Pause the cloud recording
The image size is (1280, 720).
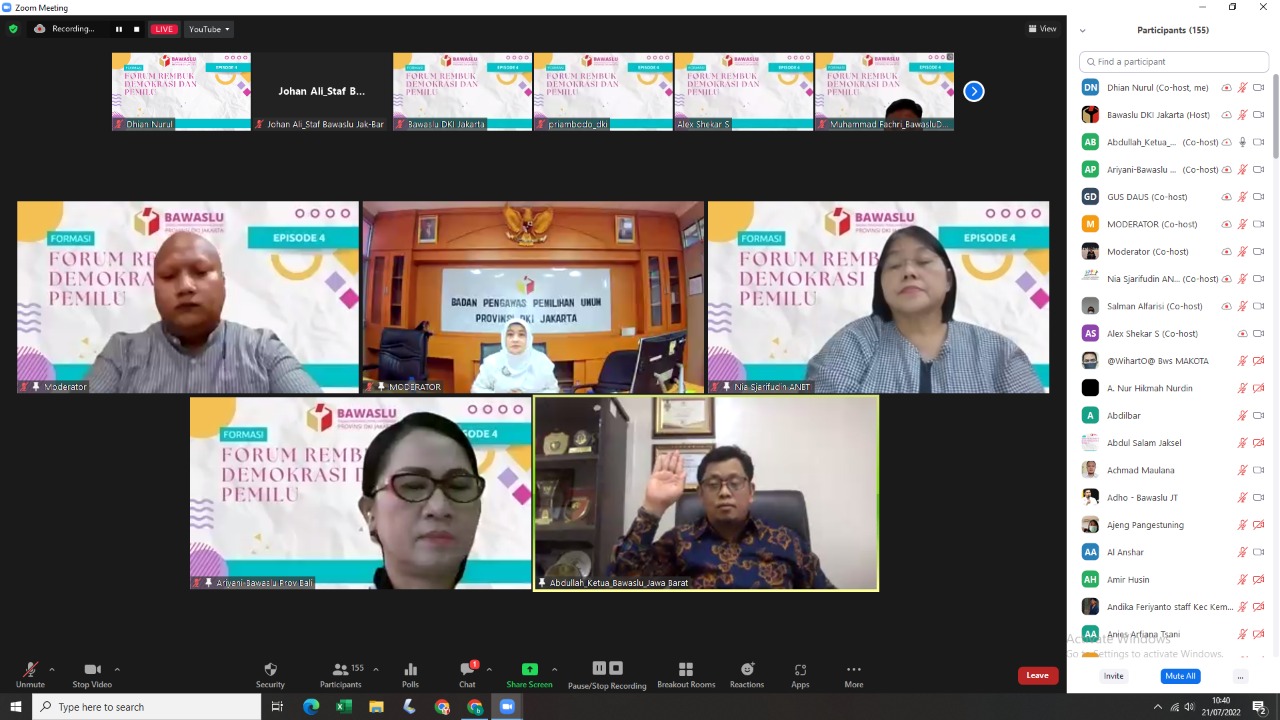pyautogui.click(x=598, y=668)
